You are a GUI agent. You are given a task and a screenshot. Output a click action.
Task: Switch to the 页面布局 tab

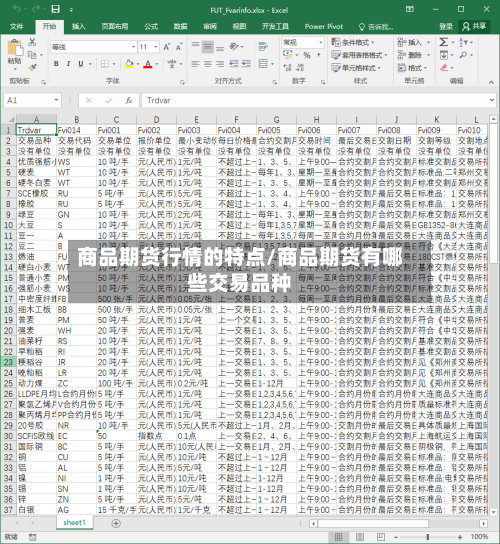[x=115, y=26]
